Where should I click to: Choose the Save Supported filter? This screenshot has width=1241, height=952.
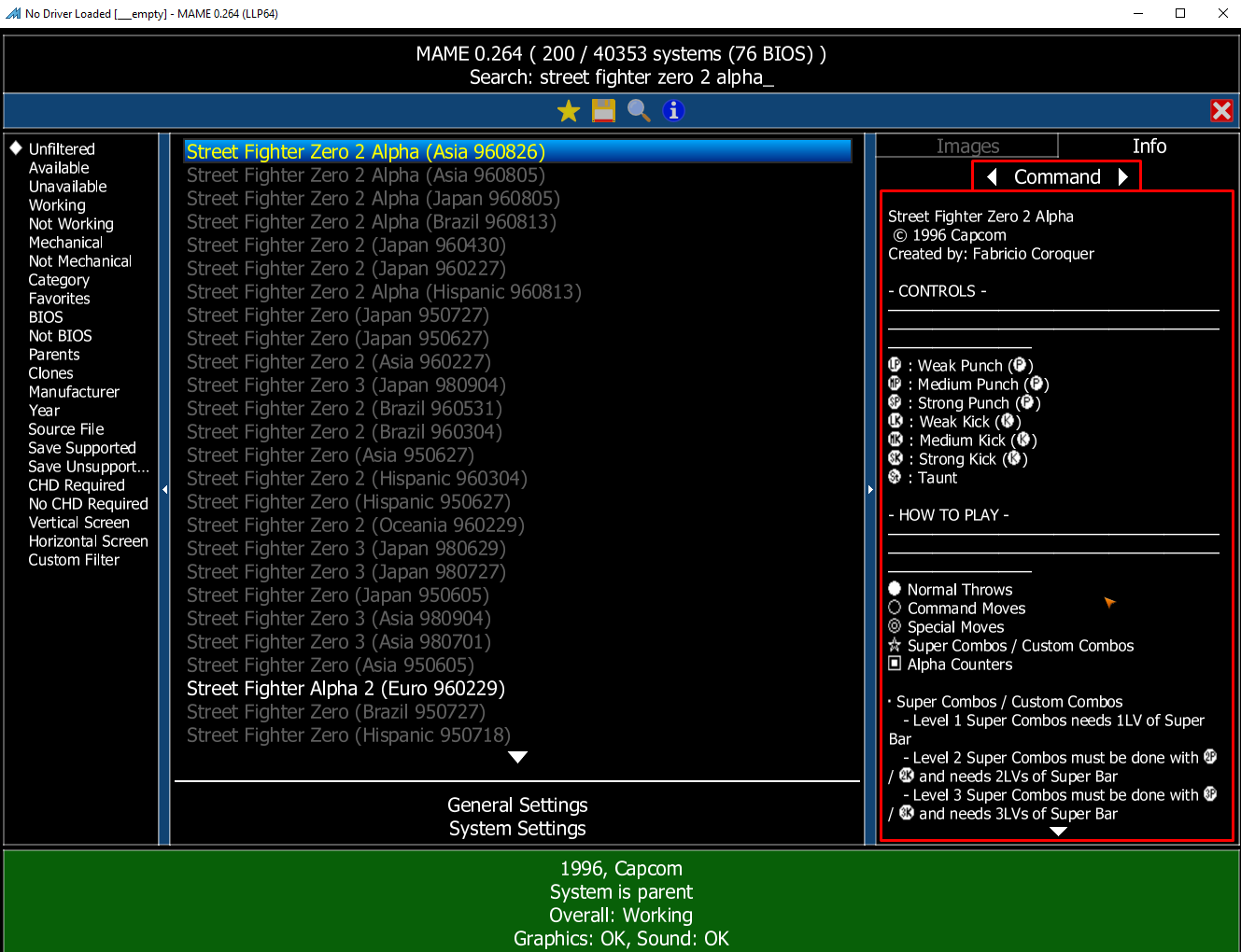pyautogui.click(x=82, y=448)
